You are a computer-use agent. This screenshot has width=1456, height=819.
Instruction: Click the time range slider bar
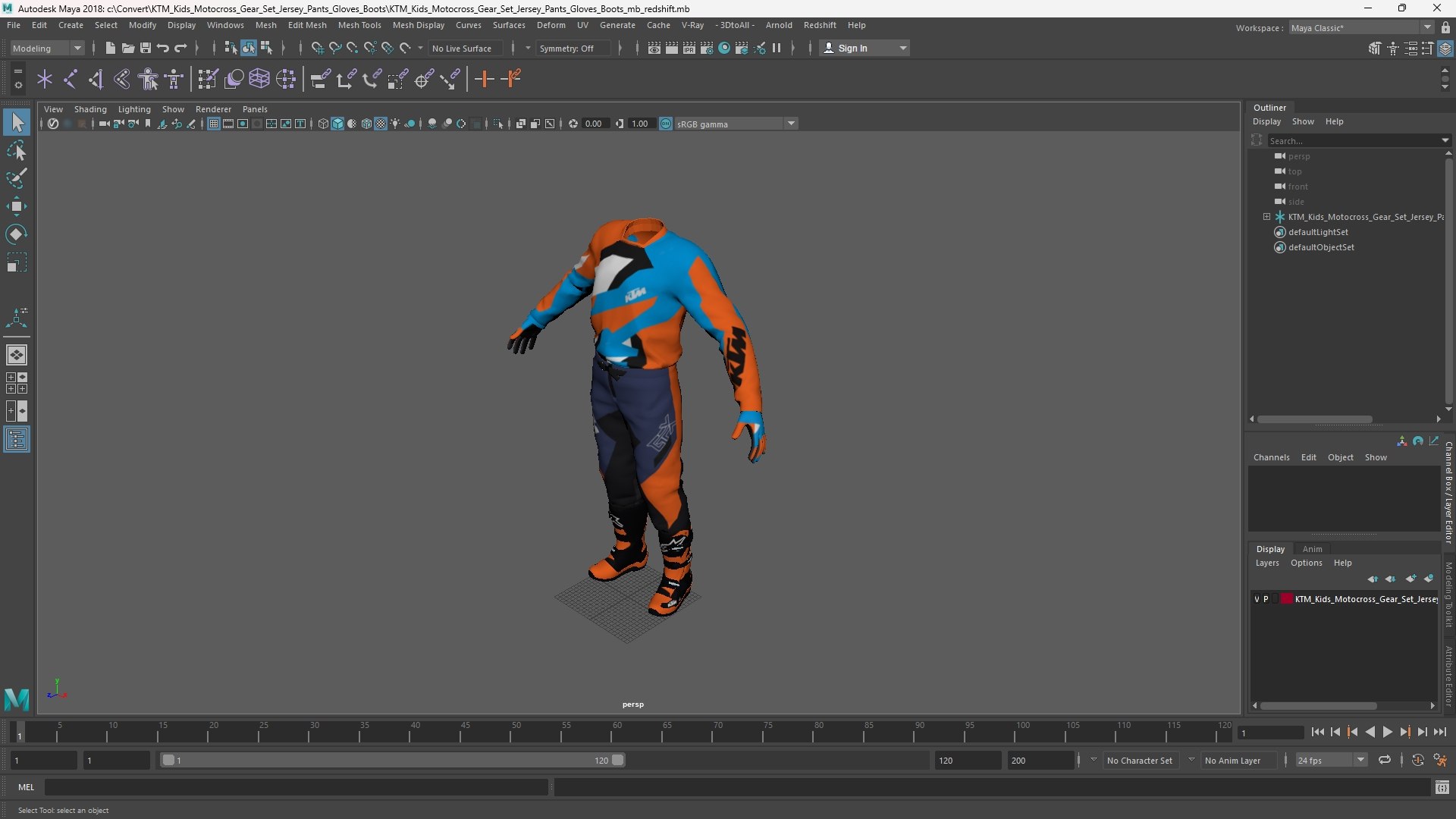coord(393,760)
